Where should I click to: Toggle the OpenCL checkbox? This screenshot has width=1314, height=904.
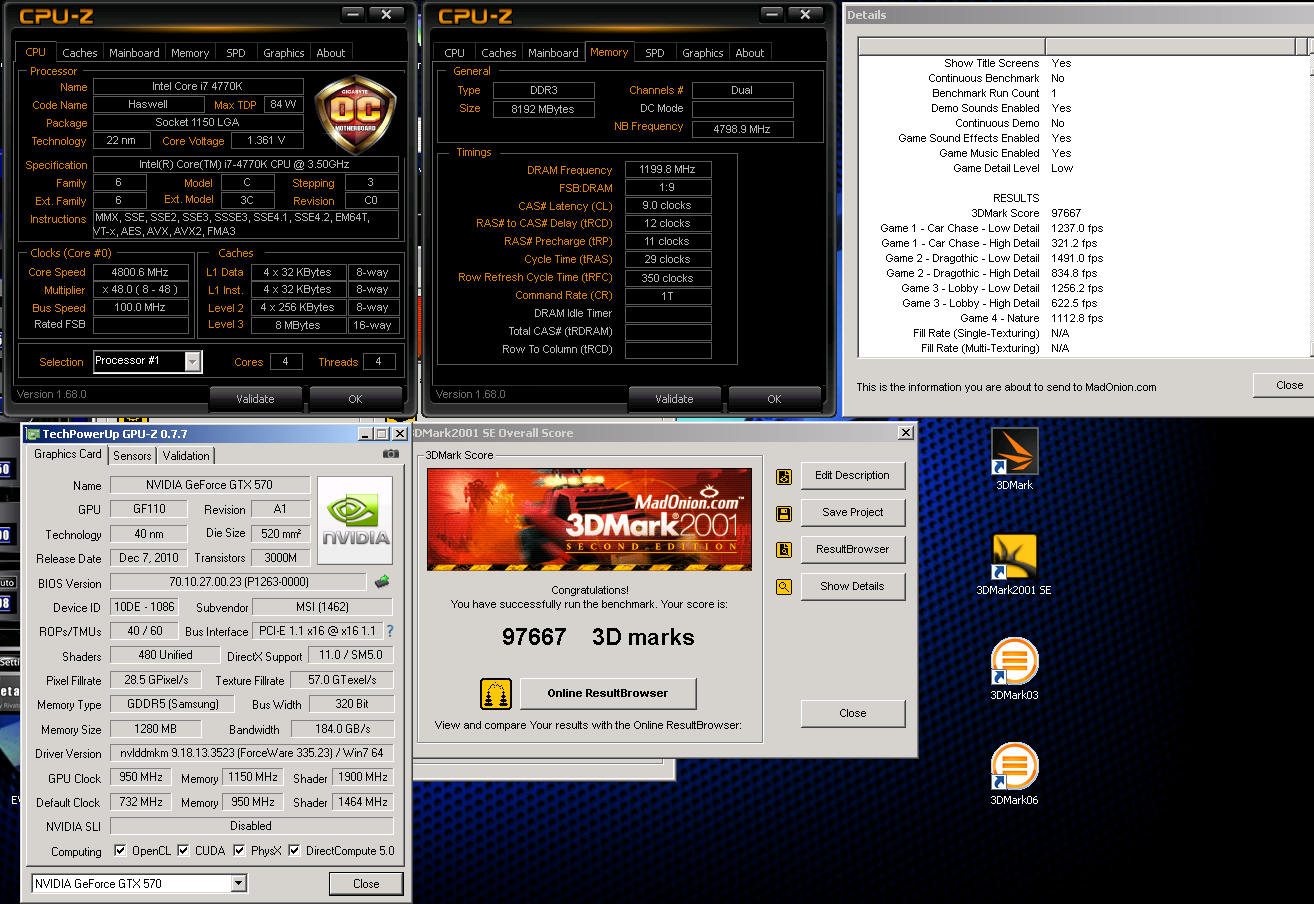[x=120, y=851]
